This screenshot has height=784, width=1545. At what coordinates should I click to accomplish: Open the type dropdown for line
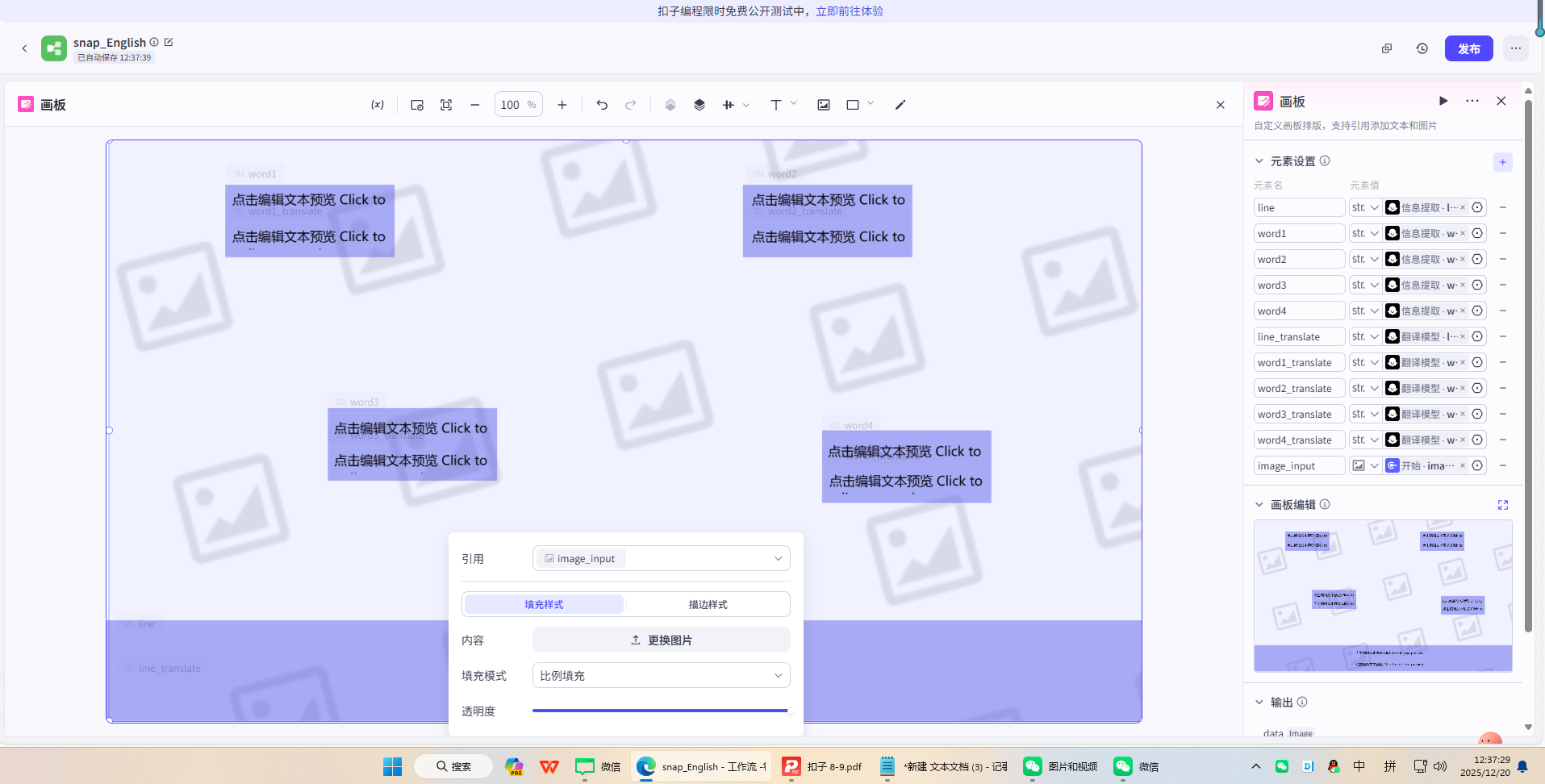[x=1365, y=208]
